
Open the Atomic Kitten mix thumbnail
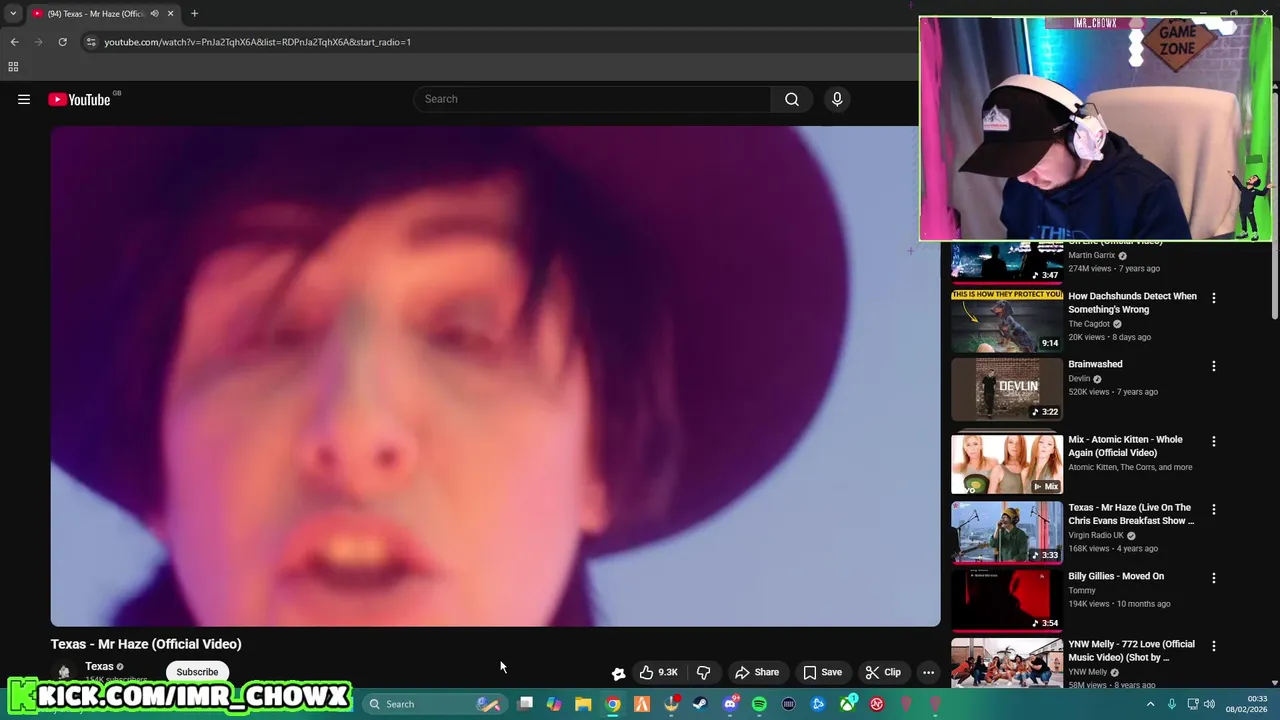(1007, 464)
